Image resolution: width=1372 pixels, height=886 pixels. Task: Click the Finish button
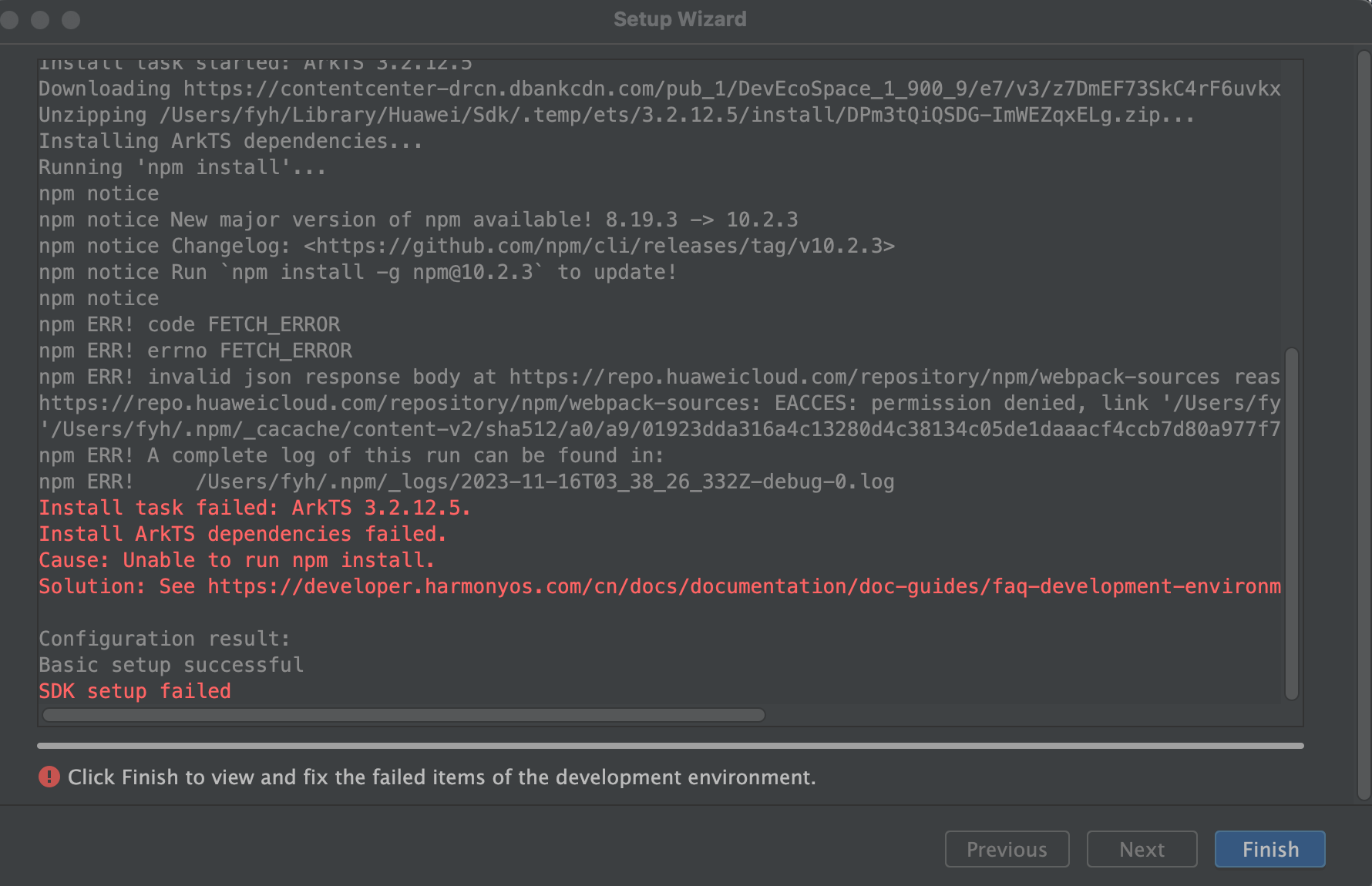tap(1269, 849)
